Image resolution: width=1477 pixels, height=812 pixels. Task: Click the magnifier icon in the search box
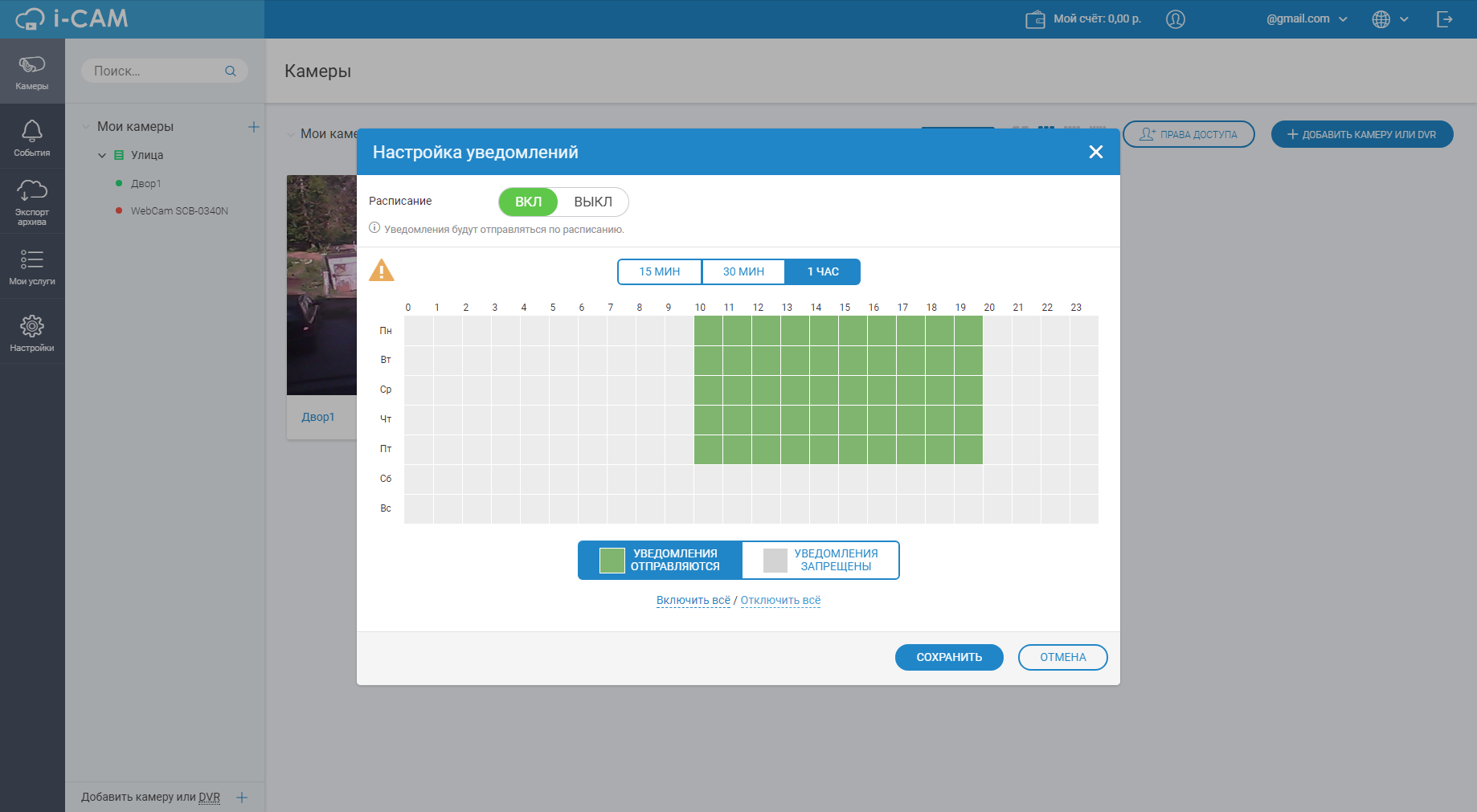[231, 71]
